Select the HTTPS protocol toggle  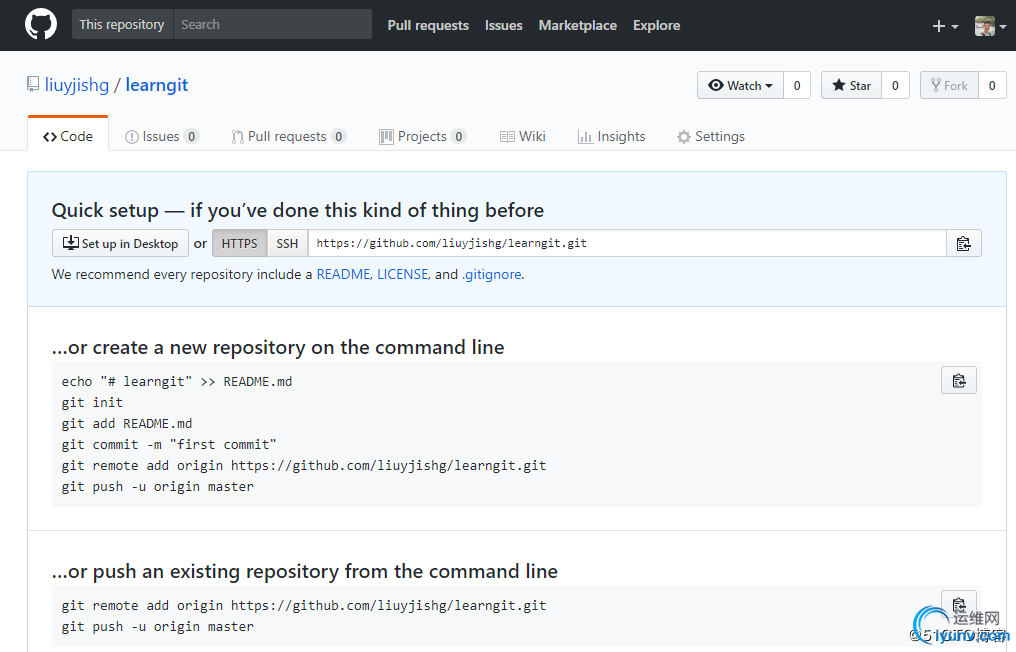239,243
